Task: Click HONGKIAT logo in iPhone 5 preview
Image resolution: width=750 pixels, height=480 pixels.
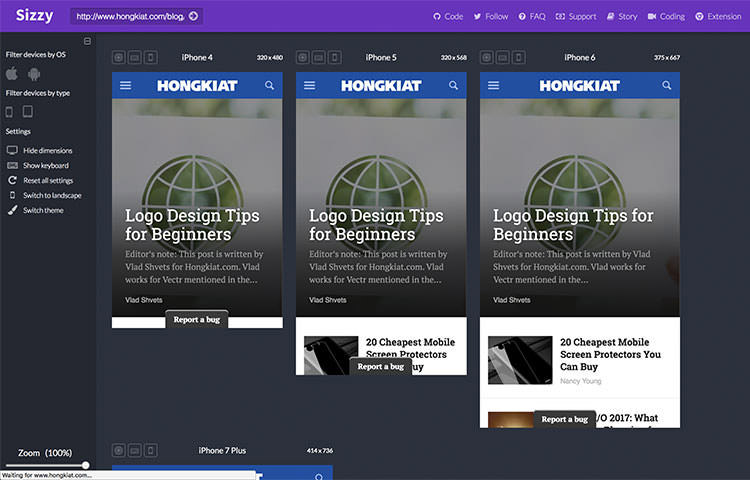Action: (381, 86)
